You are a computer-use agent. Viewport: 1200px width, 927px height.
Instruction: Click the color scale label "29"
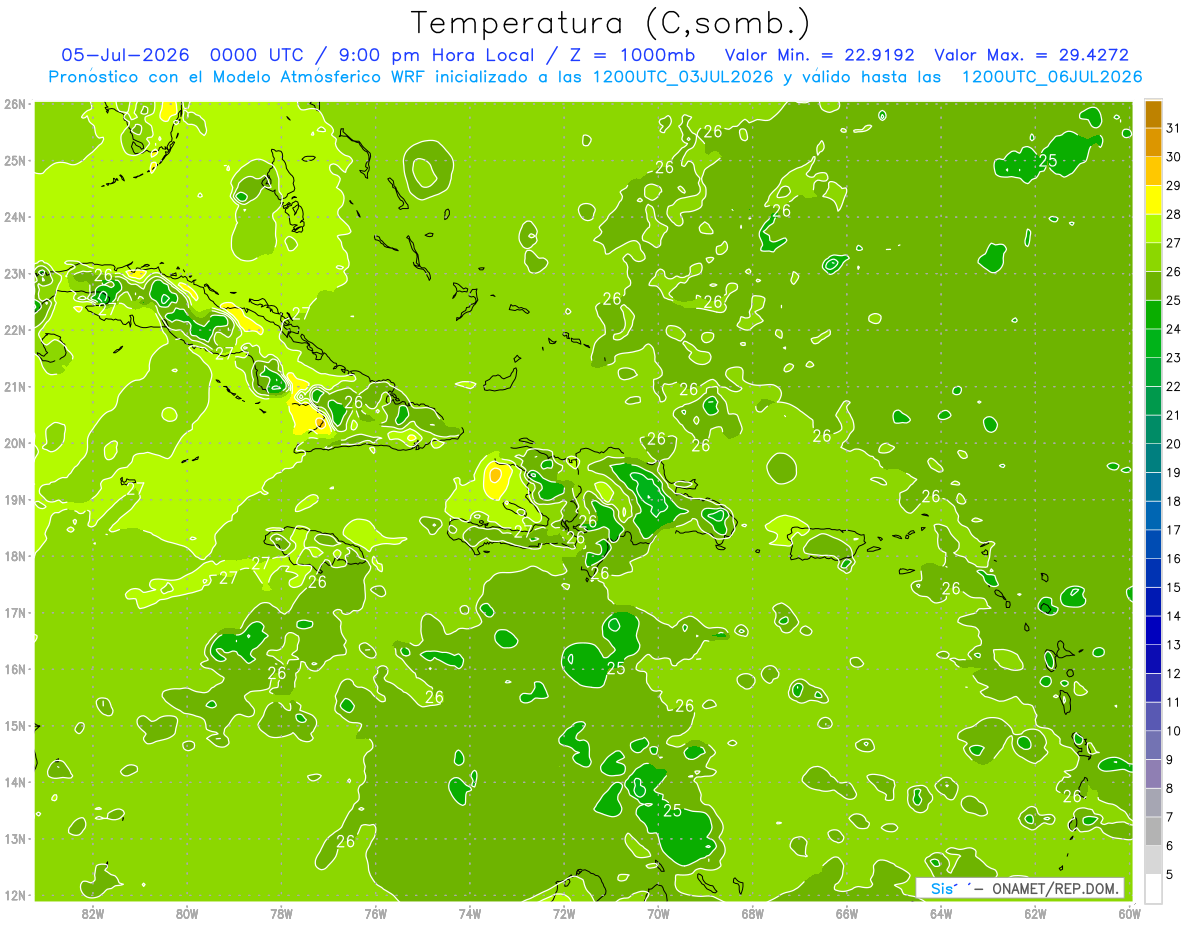click(x=1174, y=186)
